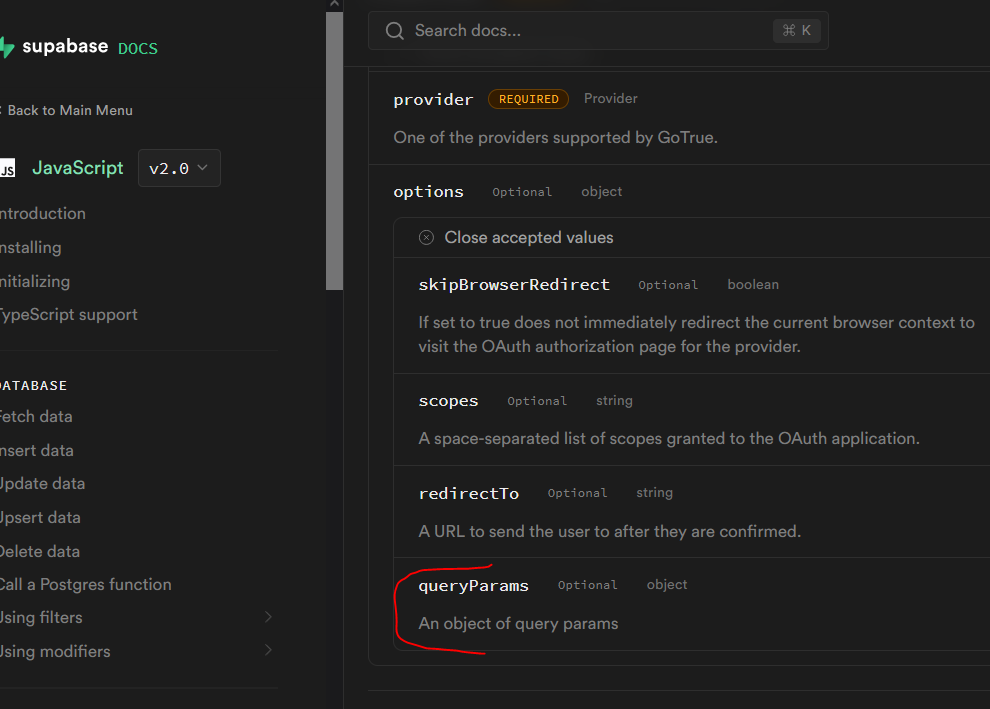Expand the Using modifiers section

tap(55, 651)
